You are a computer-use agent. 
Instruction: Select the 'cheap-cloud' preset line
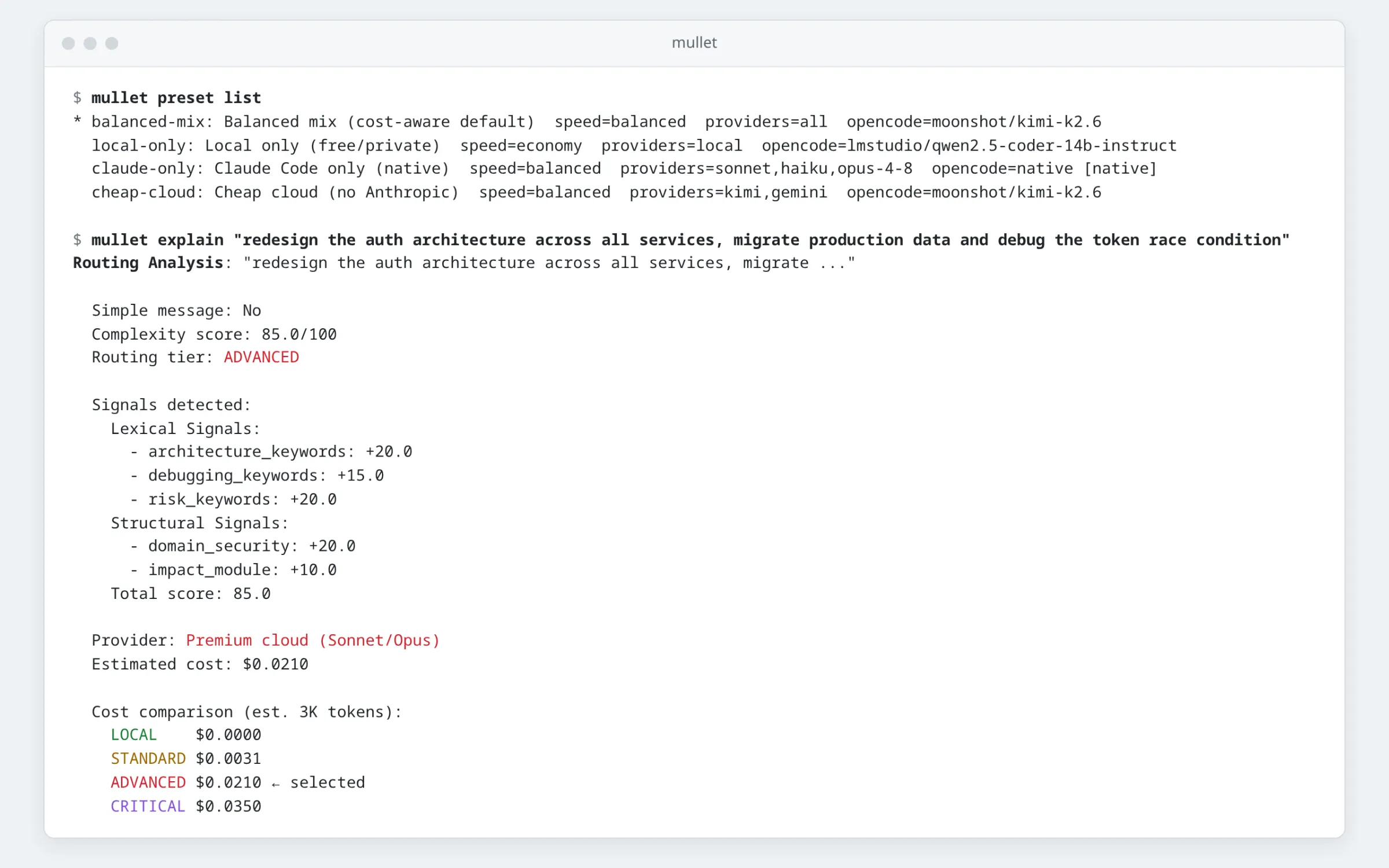click(596, 192)
